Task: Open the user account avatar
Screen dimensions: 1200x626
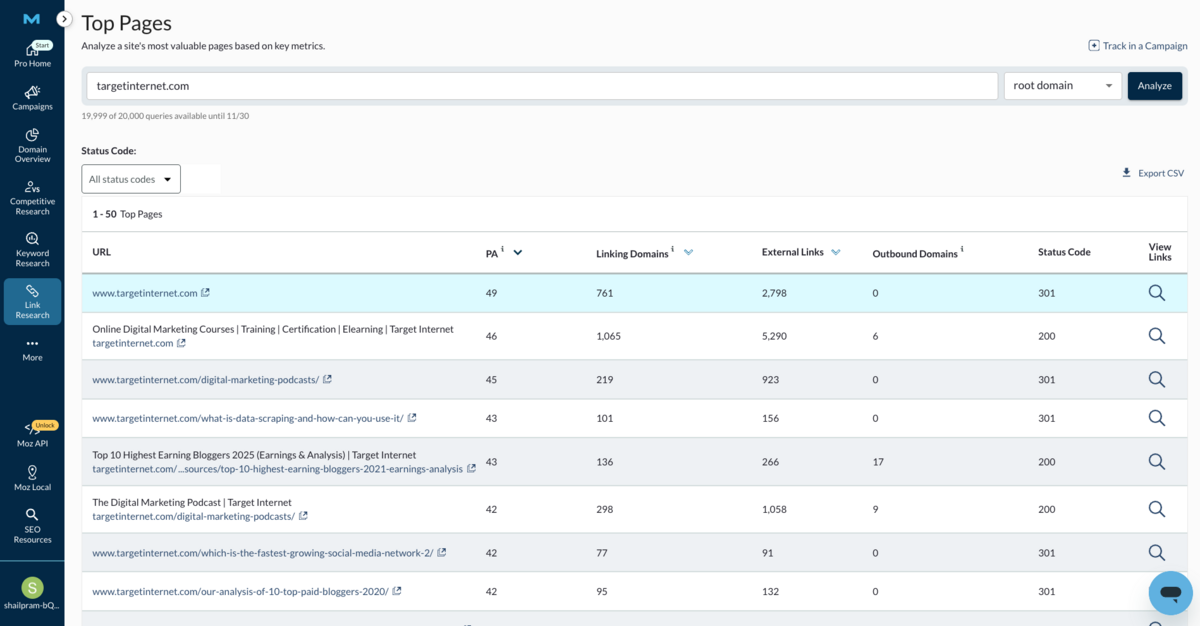Action: click(x=32, y=588)
